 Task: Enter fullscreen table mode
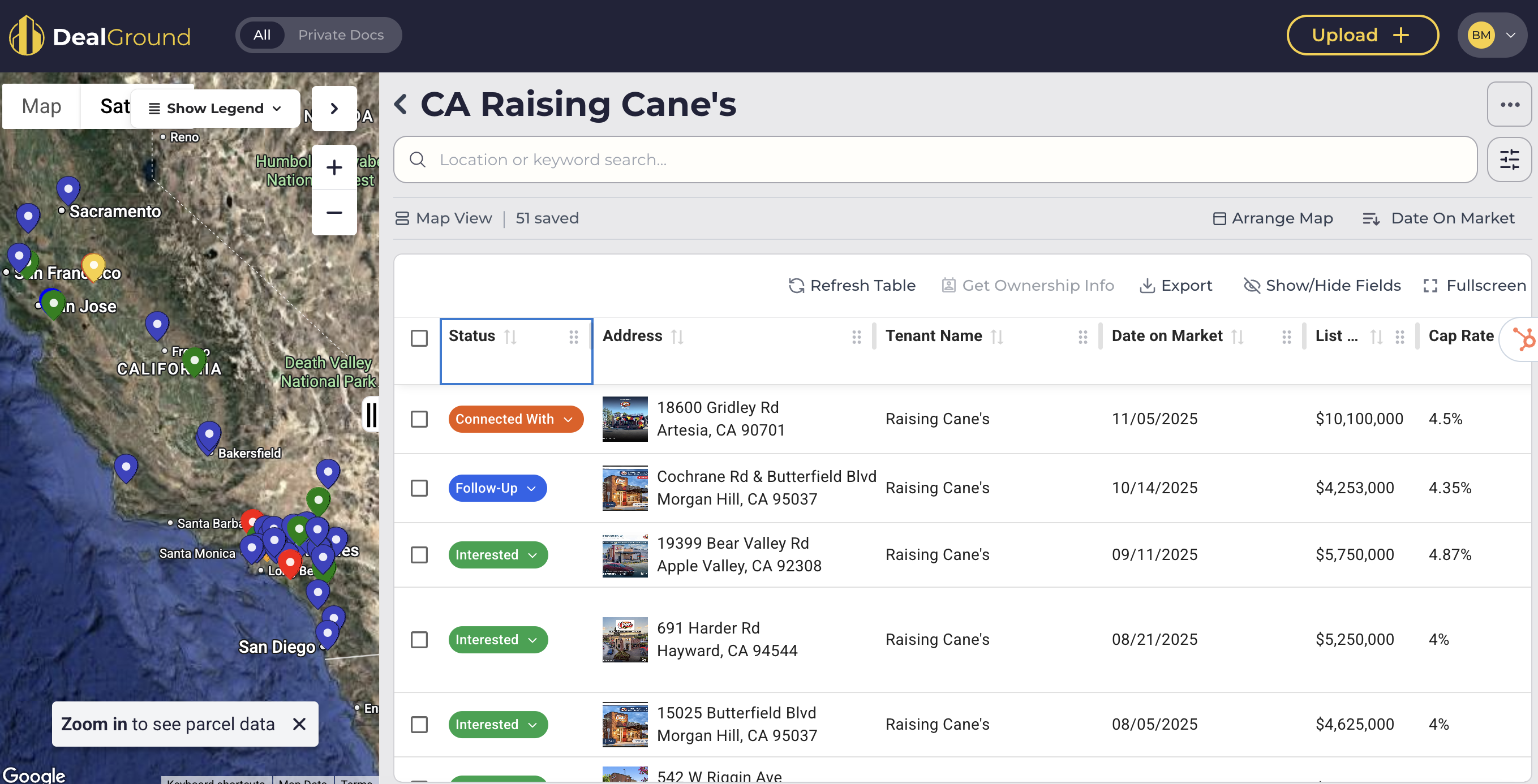[x=1474, y=285]
